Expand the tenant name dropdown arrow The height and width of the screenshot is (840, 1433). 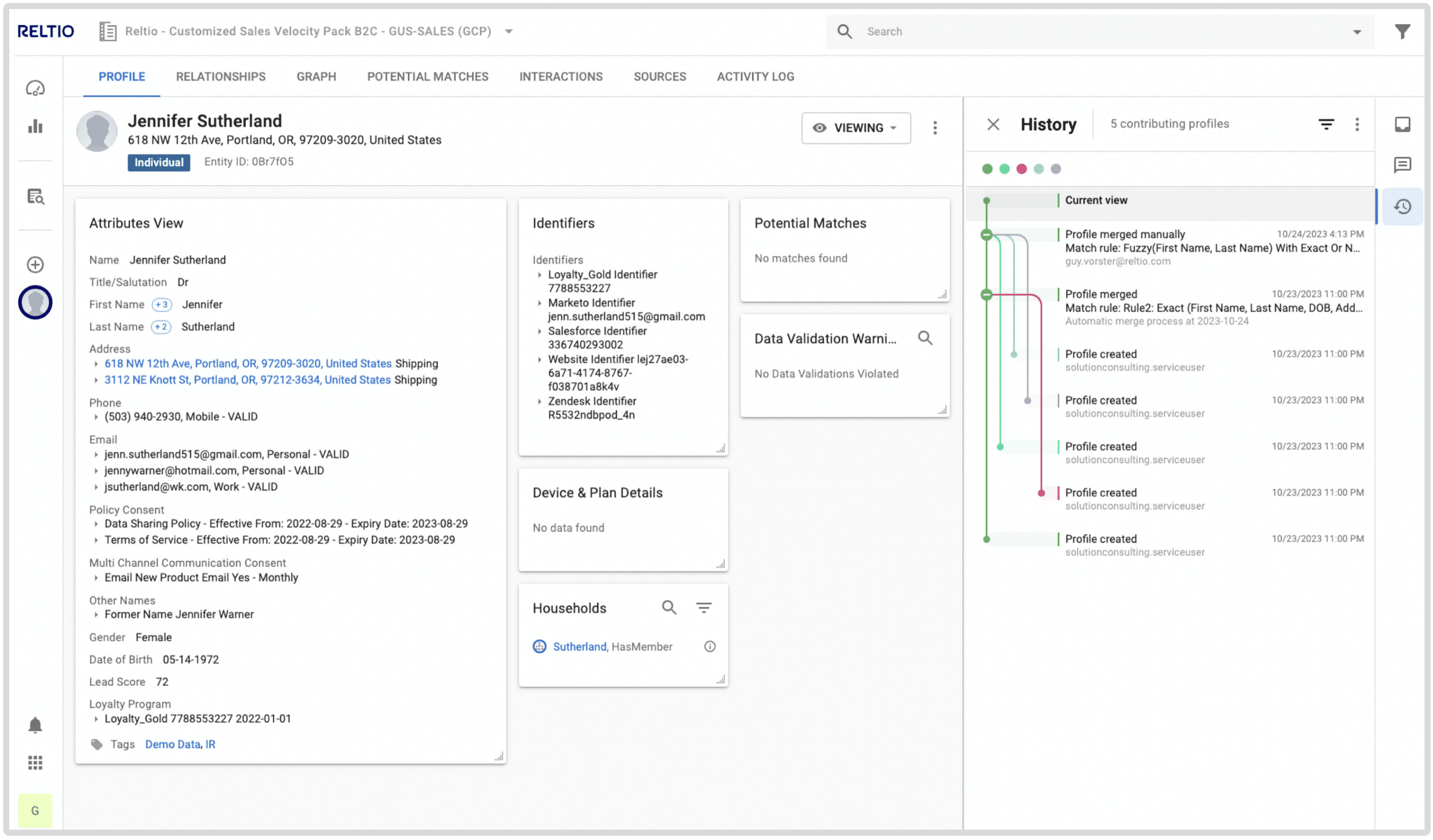click(x=509, y=32)
